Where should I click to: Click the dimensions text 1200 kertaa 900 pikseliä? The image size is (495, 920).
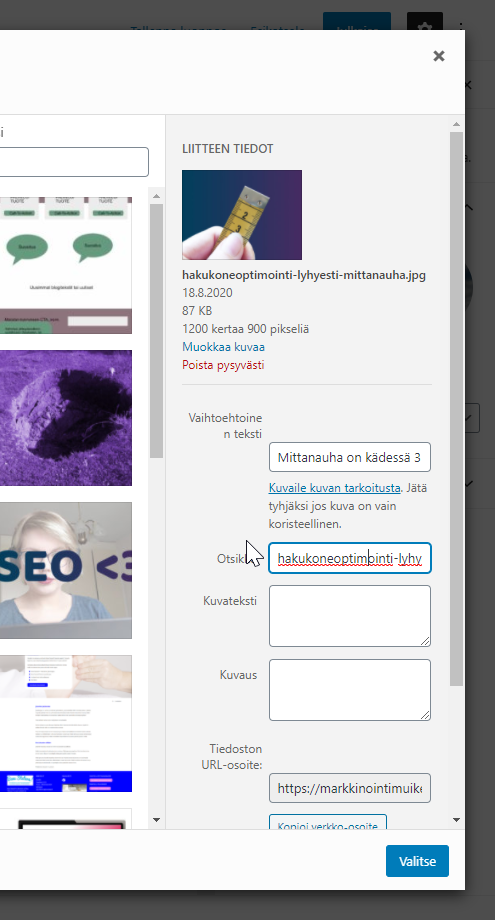pyautogui.click(x=246, y=329)
